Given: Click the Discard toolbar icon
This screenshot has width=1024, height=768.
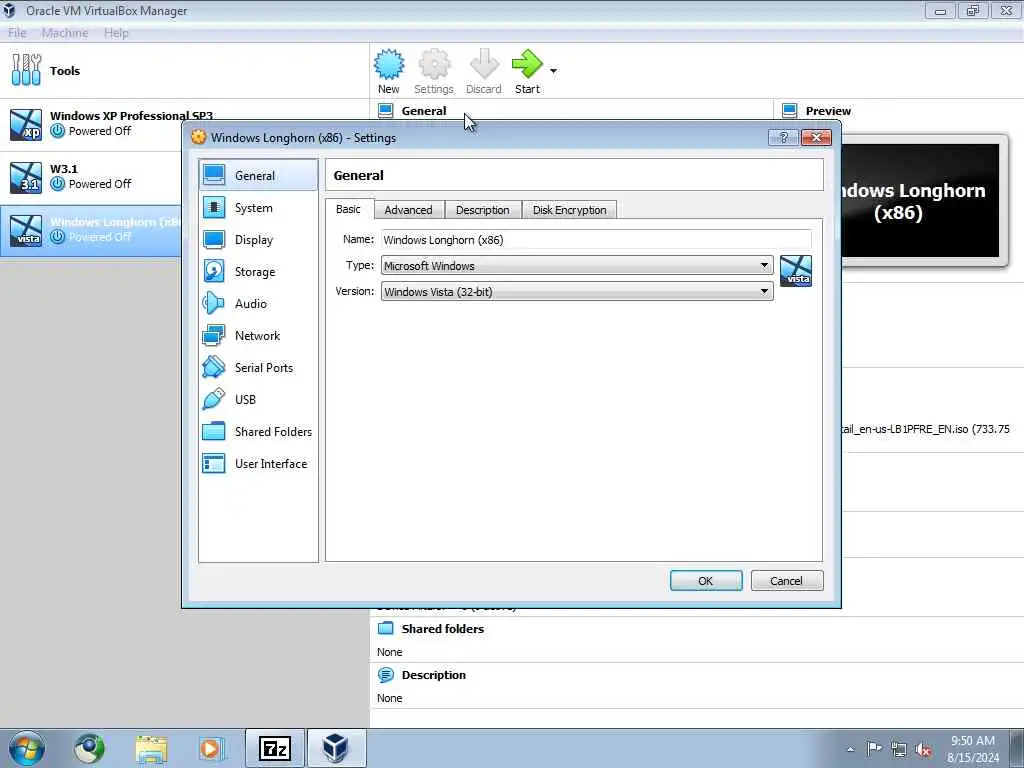Looking at the screenshot, I should pyautogui.click(x=484, y=65).
